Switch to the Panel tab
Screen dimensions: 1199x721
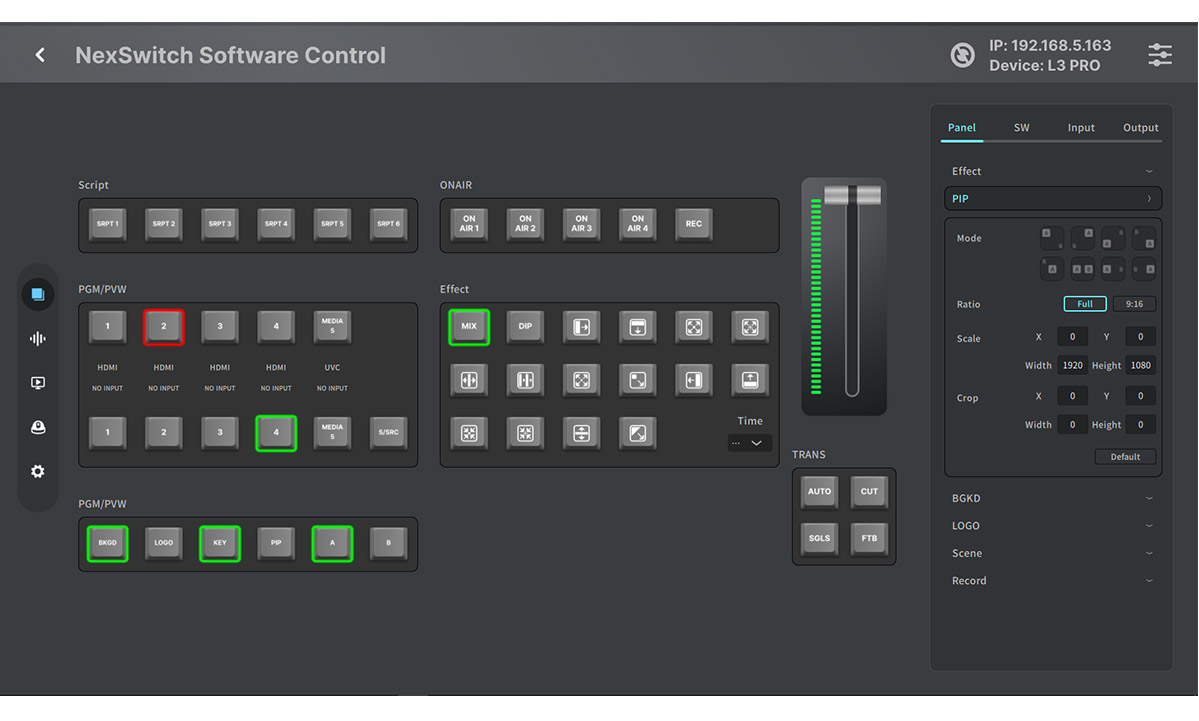coord(961,128)
